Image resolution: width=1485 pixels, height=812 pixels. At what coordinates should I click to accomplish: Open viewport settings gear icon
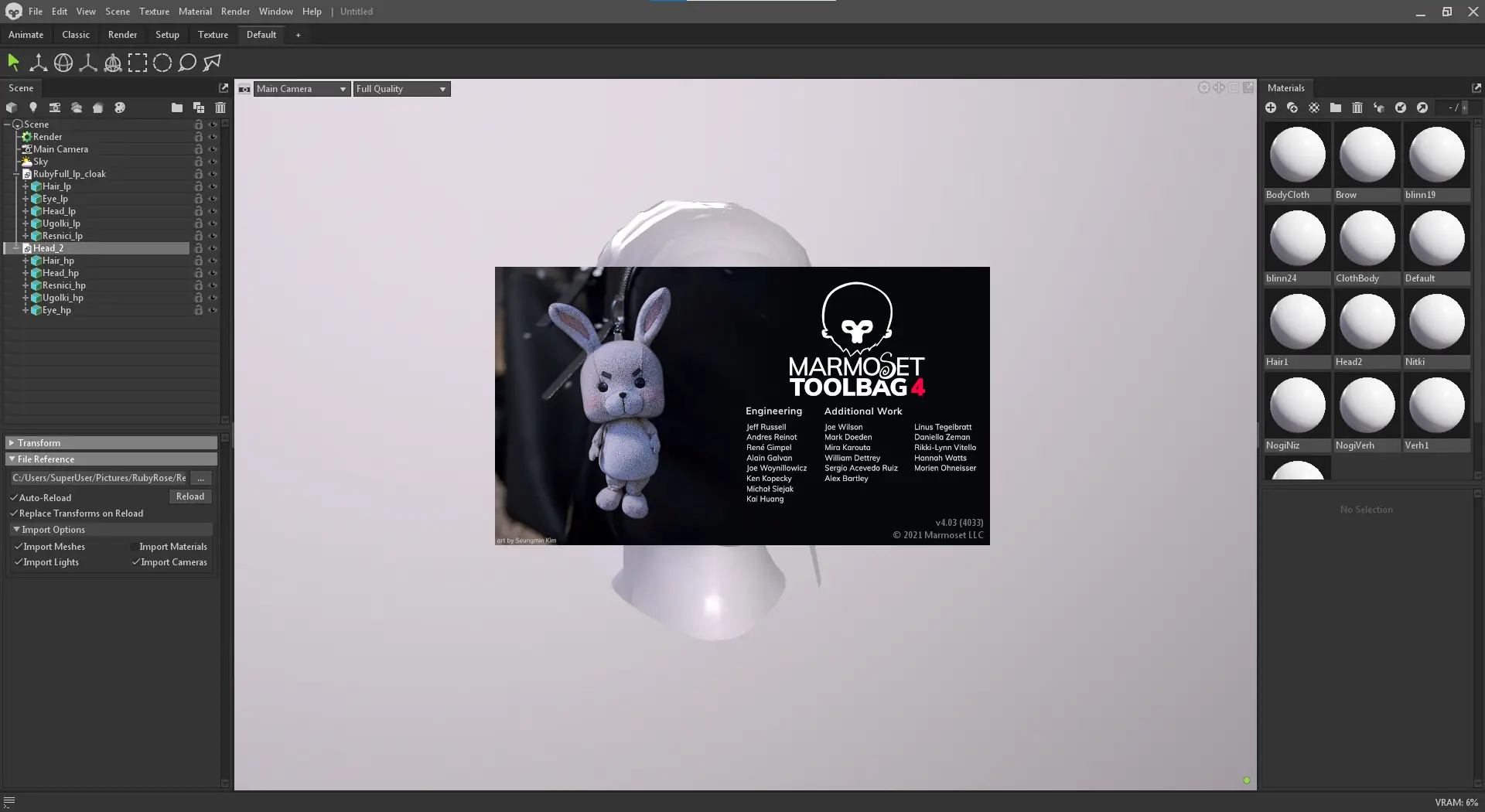tap(1203, 88)
